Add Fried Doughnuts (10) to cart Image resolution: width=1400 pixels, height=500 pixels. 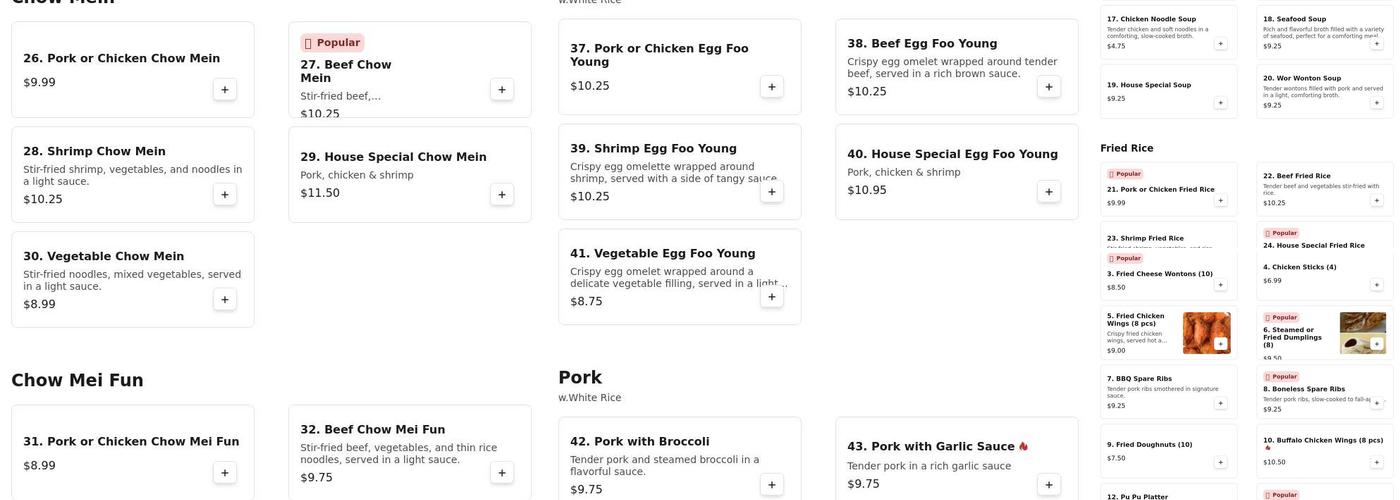1220,462
